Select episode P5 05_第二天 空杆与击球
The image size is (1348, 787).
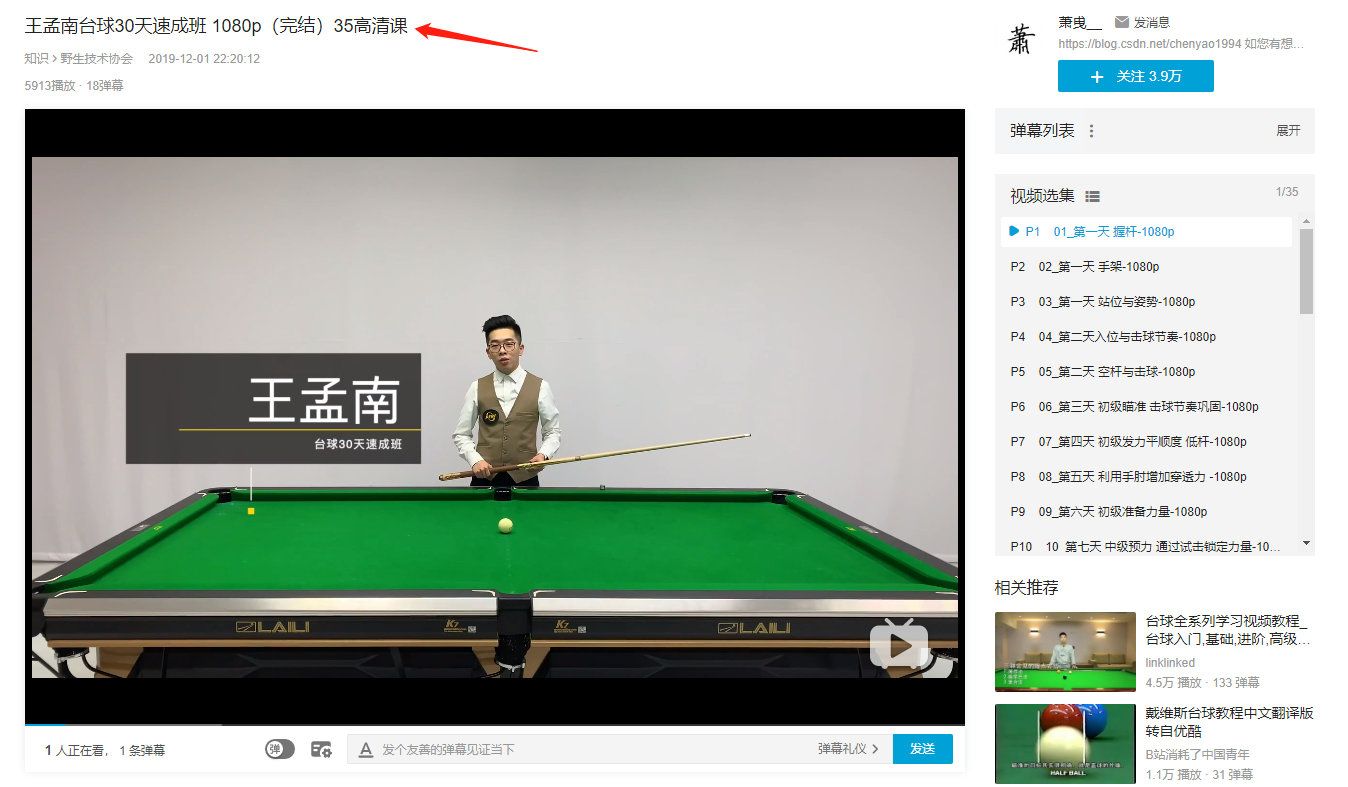(x=1147, y=371)
